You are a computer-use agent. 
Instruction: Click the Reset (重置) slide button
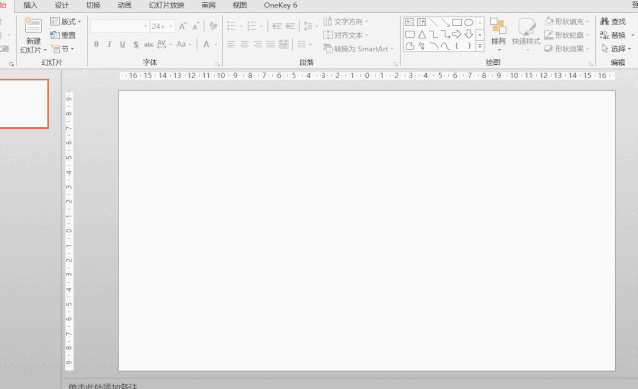click(63, 35)
